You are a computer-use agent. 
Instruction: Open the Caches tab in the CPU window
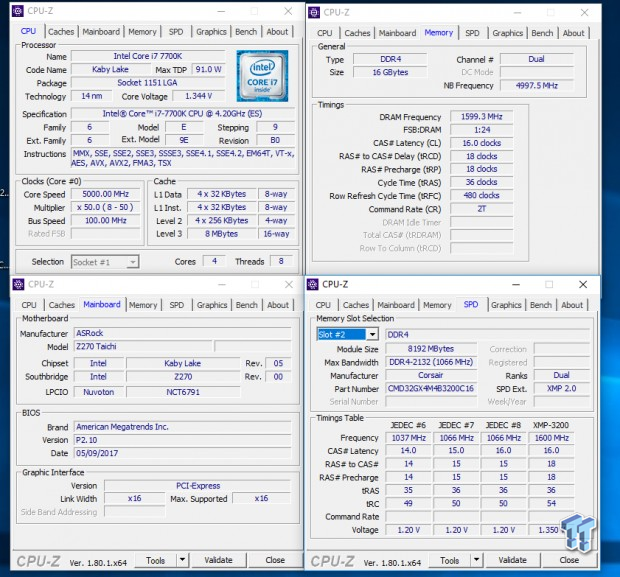point(61,32)
